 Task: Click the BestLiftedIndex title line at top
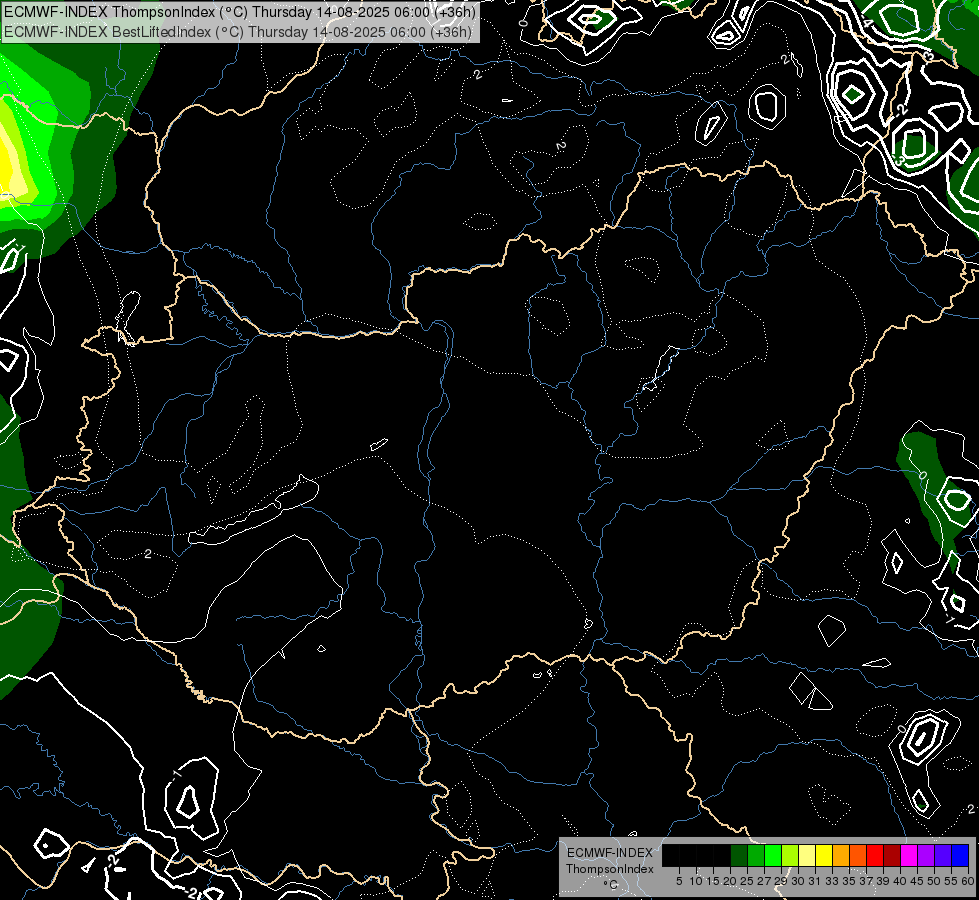[238, 31]
